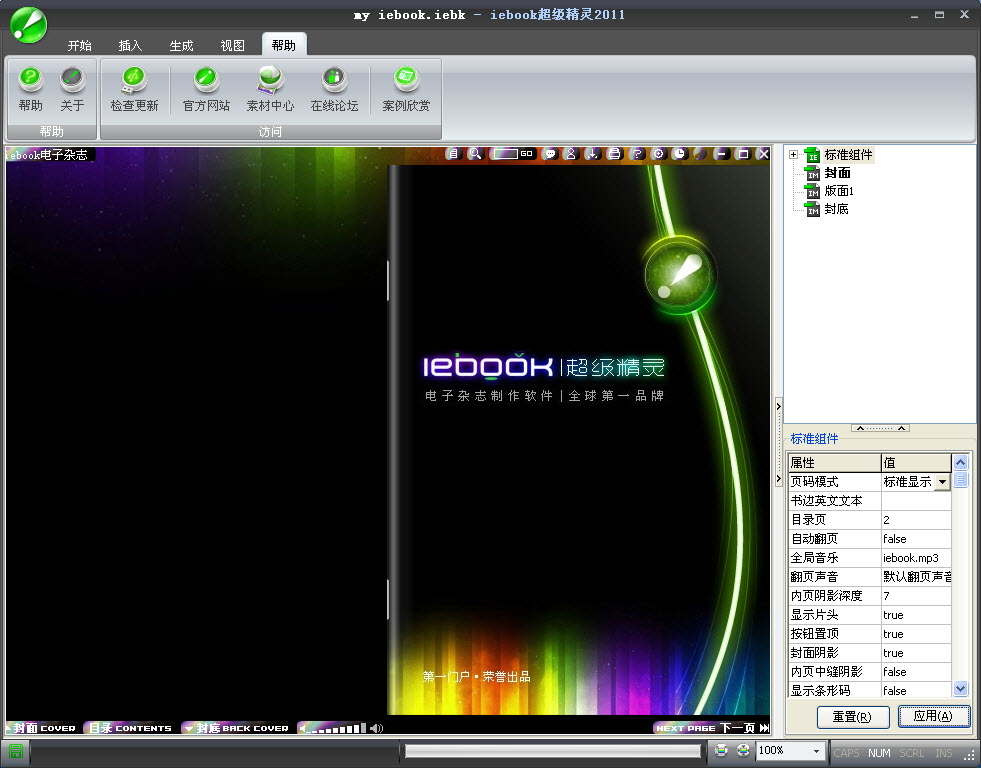The height and width of the screenshot is (768, 981).
Task: Click the 下一页 NEXT PAGE button
Action: pos(712,728)
